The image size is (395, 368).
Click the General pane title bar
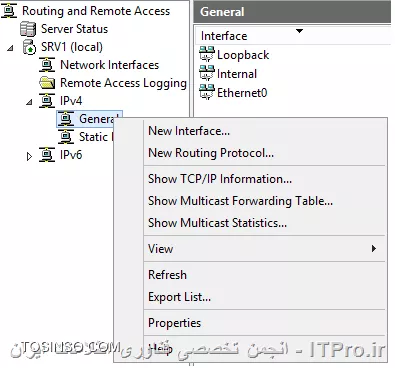click(x=292, y=12)
